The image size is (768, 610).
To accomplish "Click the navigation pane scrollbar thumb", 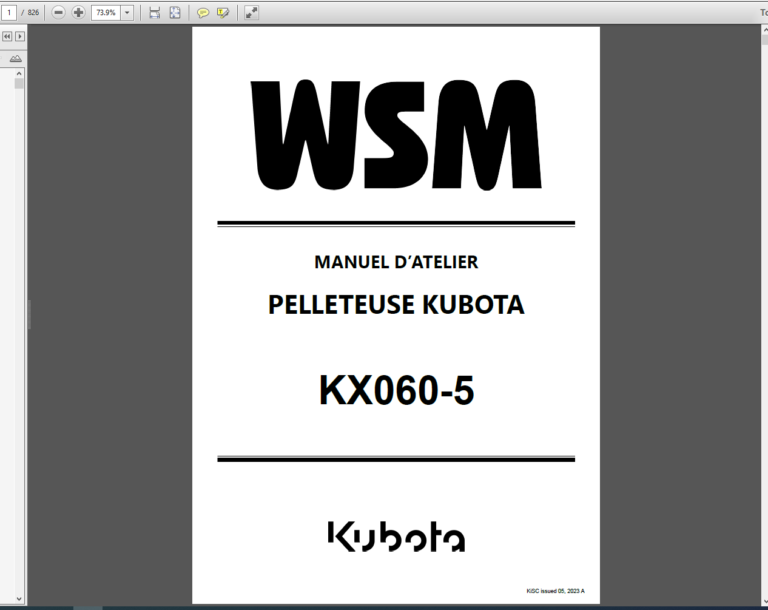I will tap(19, 84).
